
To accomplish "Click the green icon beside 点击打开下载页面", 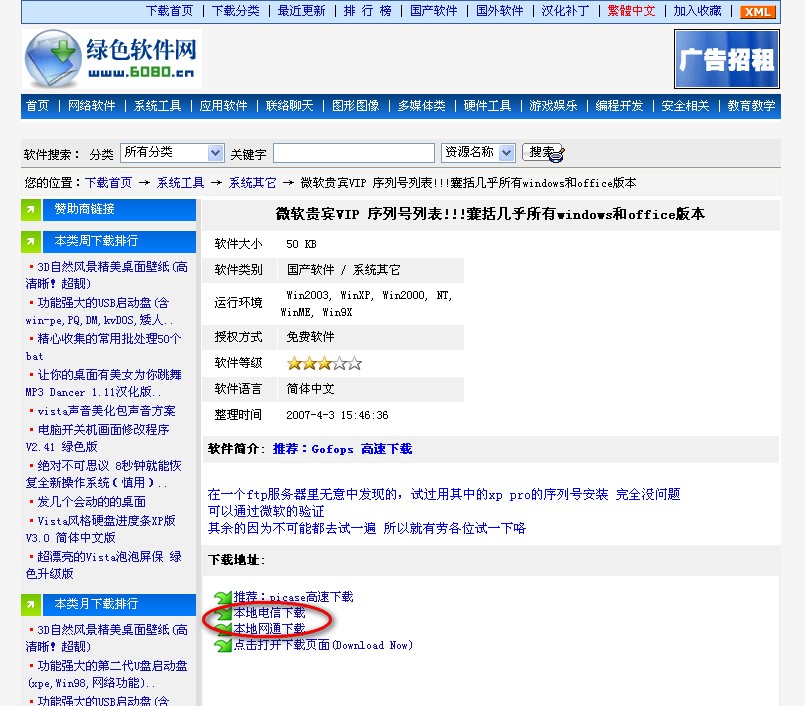I will point(223,645).
